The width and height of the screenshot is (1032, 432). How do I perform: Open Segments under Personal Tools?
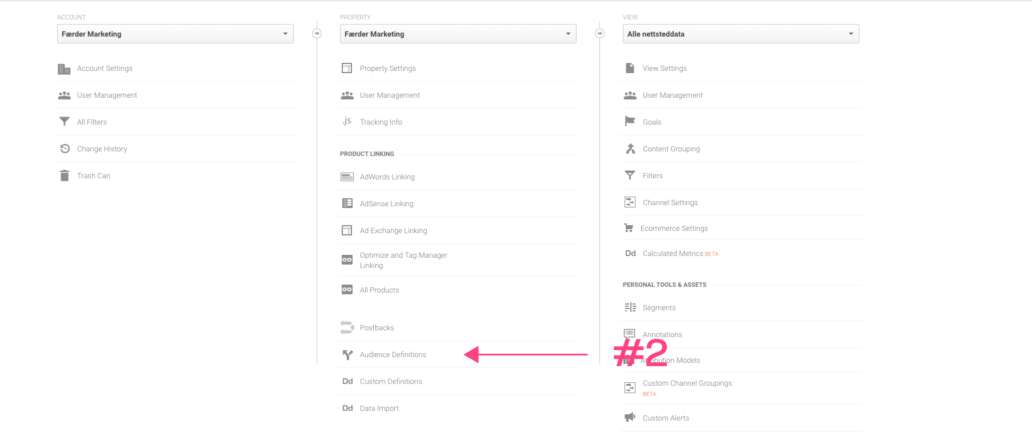click(x=659, y=308)
